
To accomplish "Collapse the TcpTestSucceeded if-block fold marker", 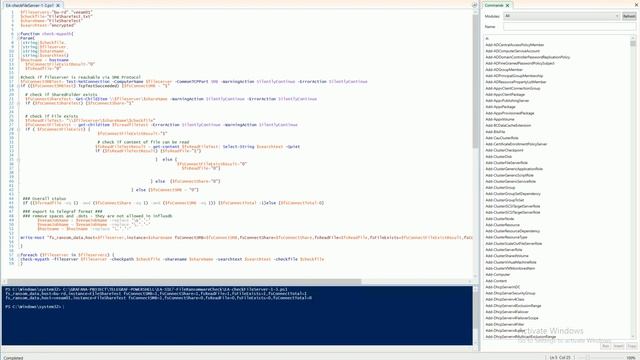I will [18, 86].
